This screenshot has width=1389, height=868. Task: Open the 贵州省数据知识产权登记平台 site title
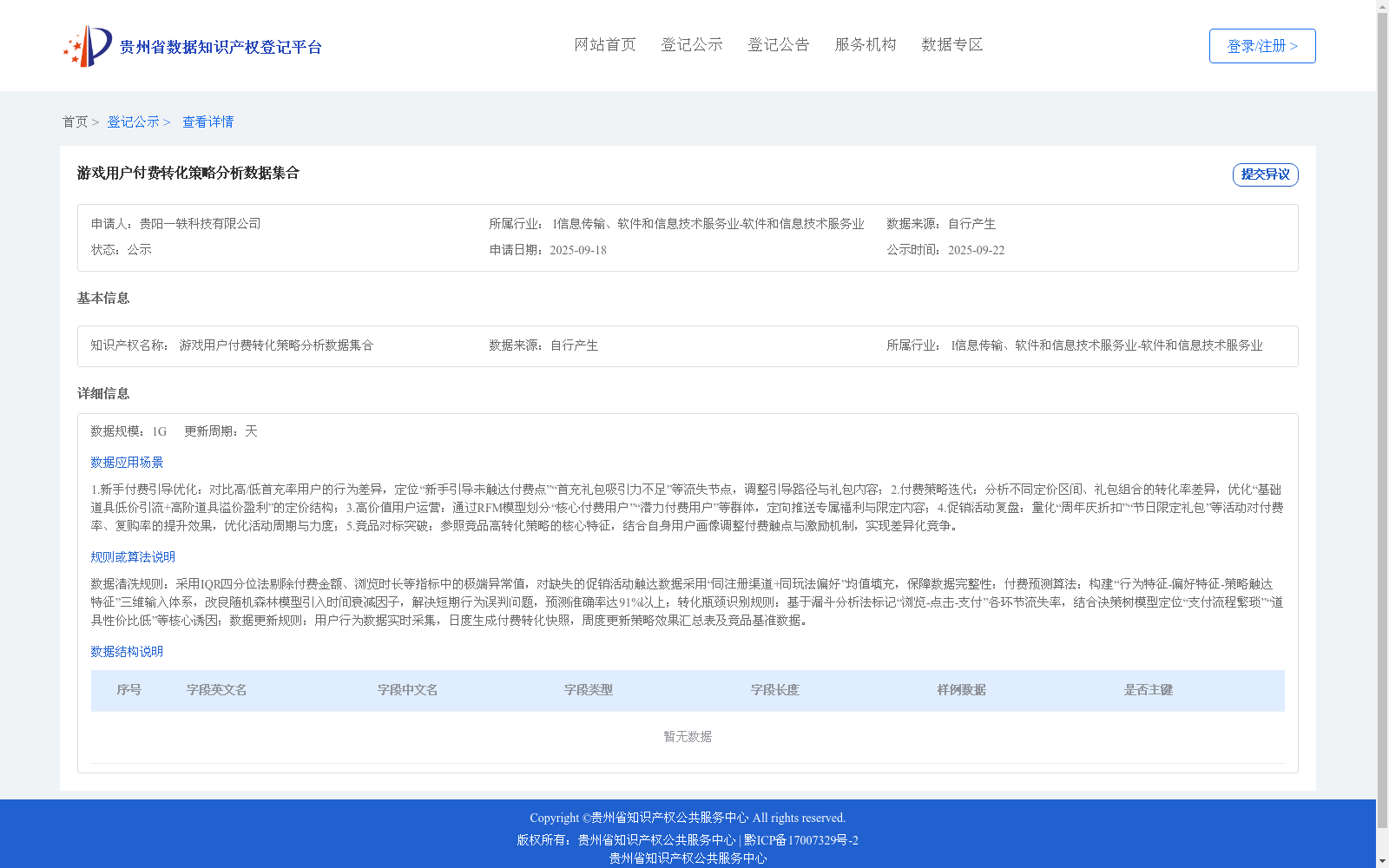pyautogui.click(x=221, y=47)
